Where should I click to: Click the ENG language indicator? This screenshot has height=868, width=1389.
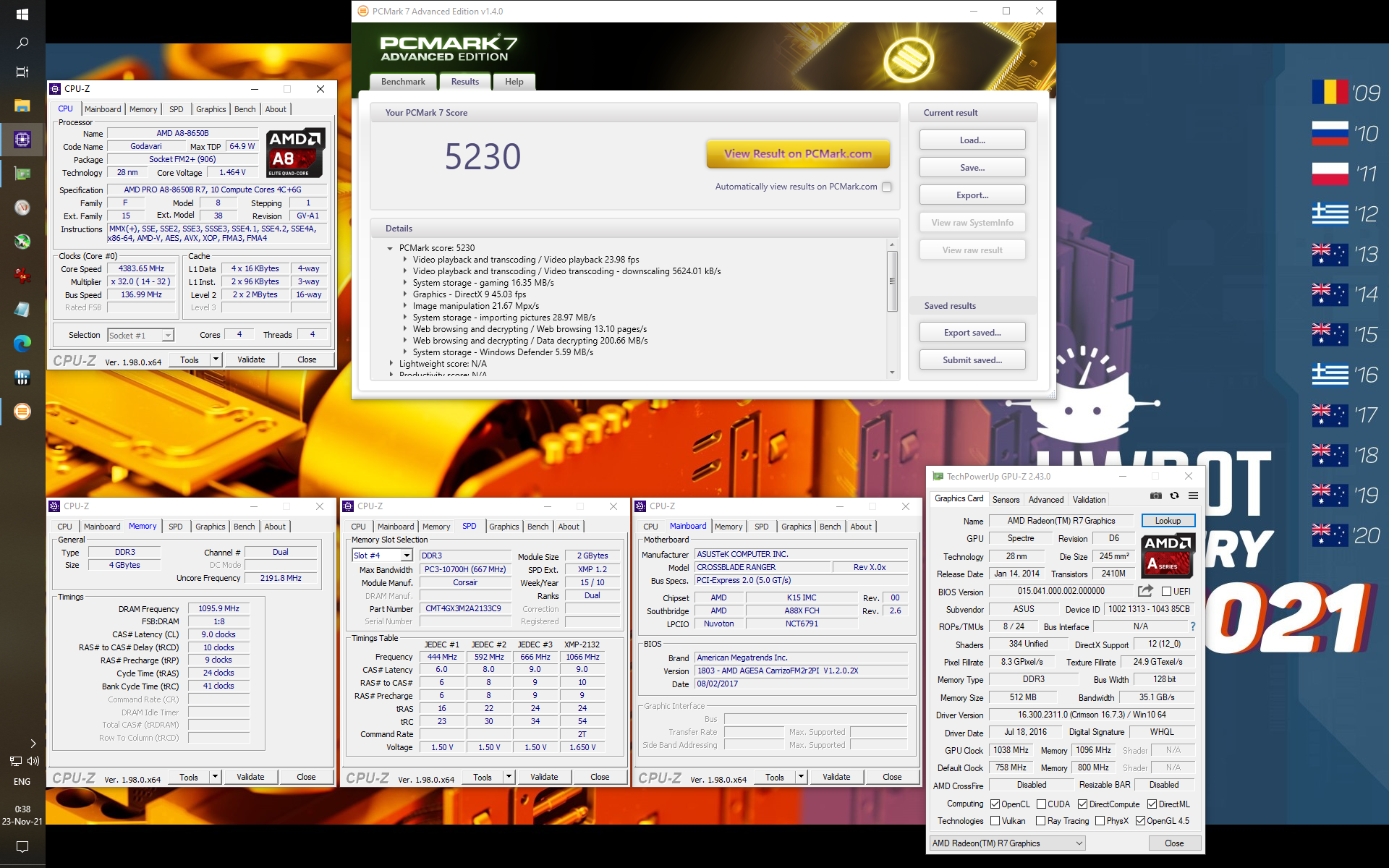(22, 782)
